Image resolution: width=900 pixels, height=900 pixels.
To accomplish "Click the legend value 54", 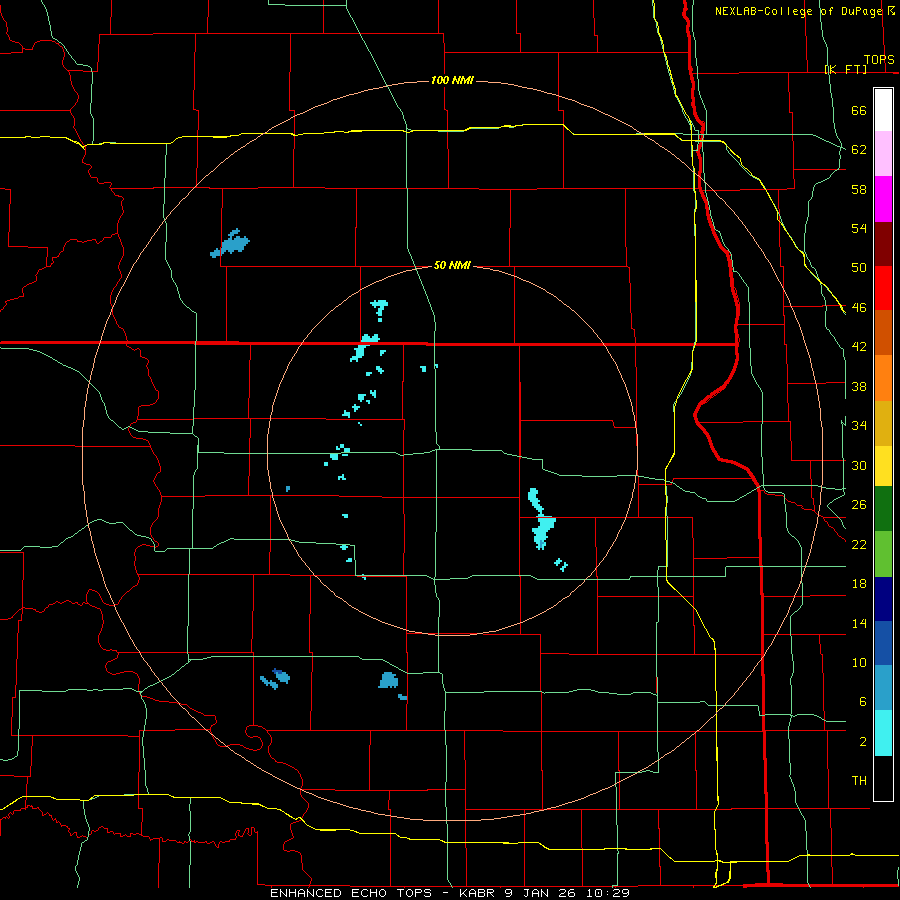I will (859, 228).
